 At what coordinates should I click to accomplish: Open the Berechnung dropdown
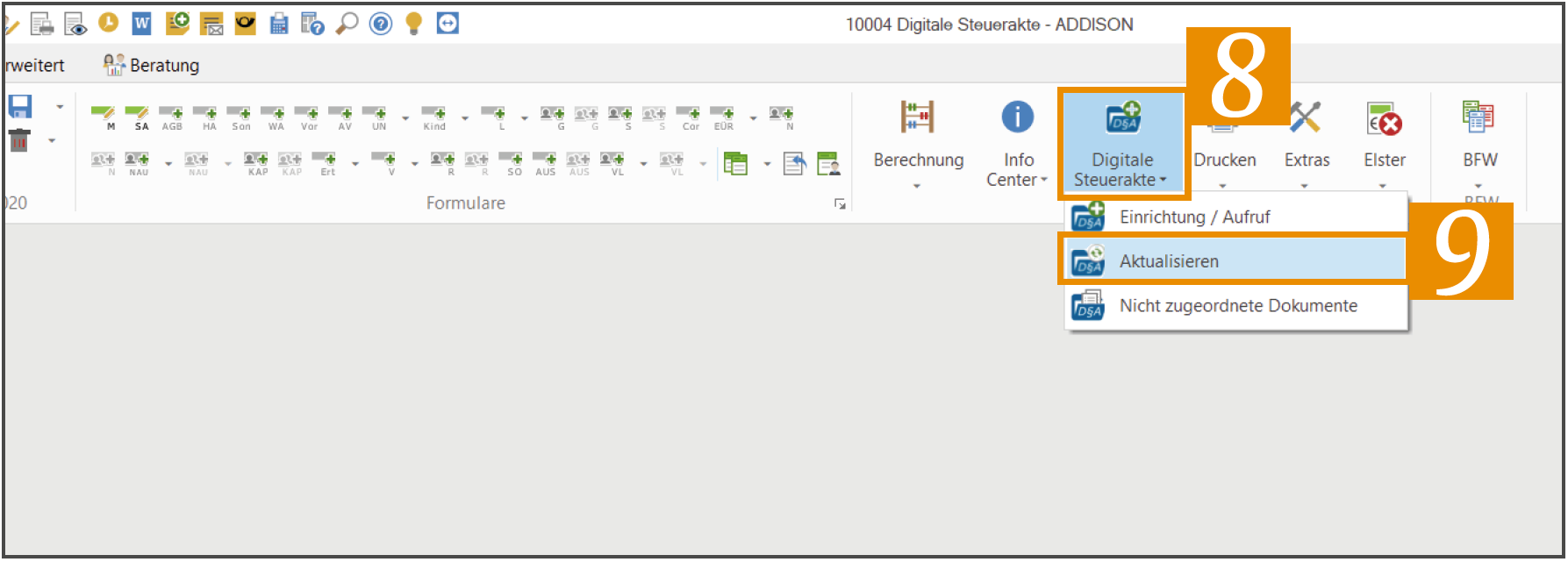[x=918, y=146]
